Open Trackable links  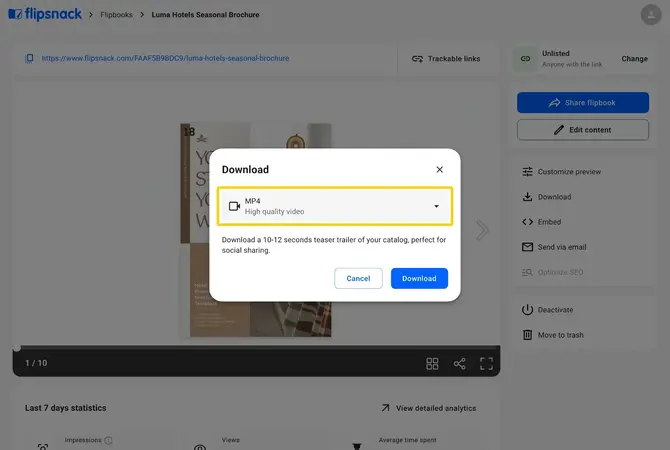coord(446,59)
